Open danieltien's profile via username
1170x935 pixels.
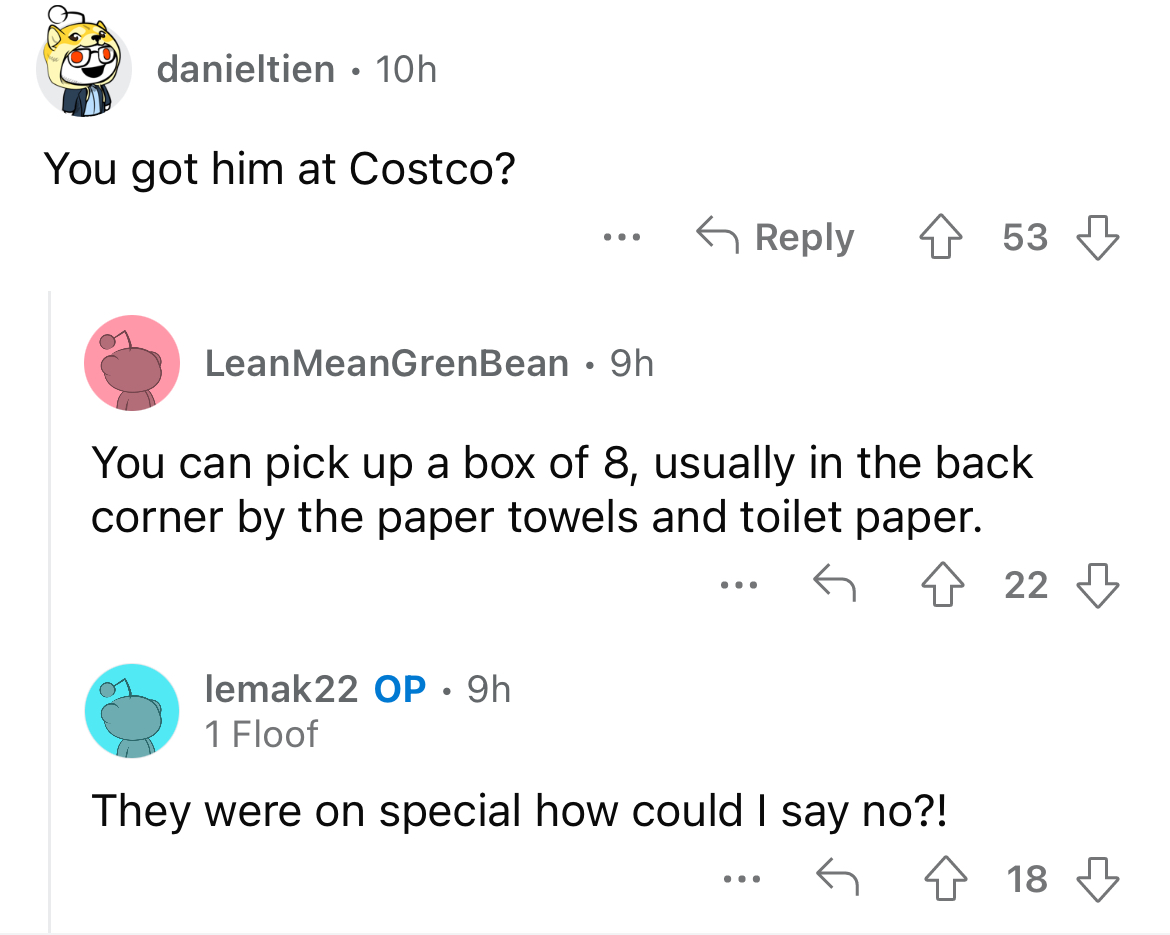pyautogui.click(x=245, y=69)
